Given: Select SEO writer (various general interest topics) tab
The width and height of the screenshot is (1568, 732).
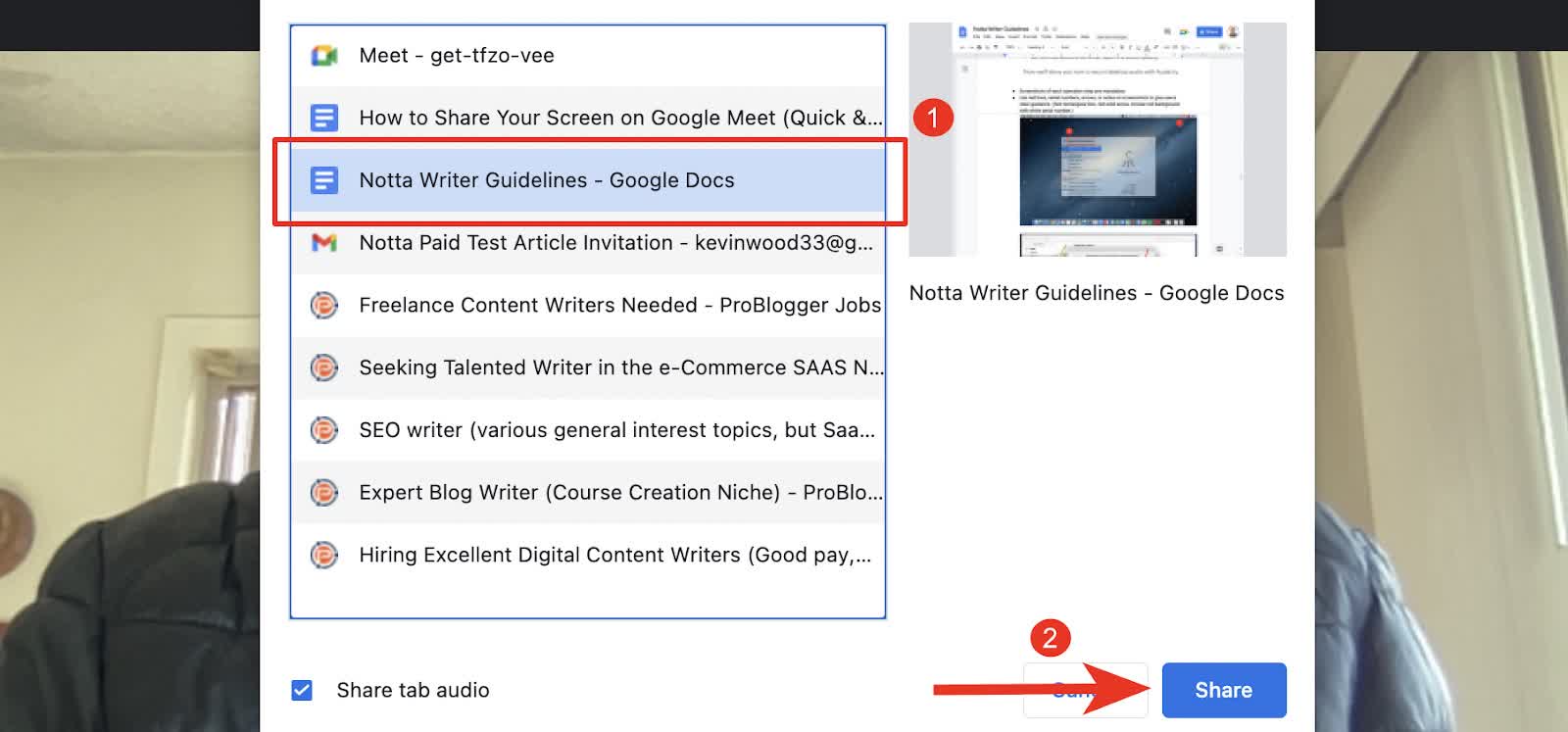Looking at the screenshot, I should (588, 430).
